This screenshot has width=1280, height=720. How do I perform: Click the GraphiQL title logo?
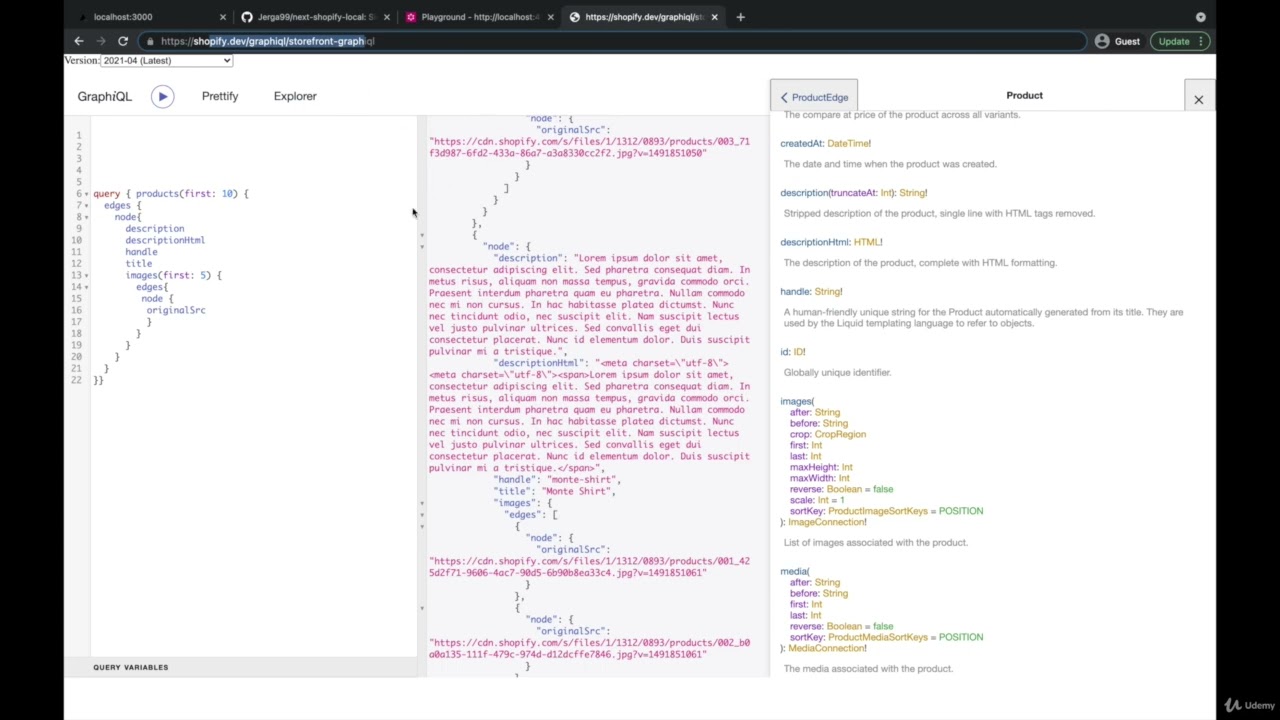[x=104, y=96]
